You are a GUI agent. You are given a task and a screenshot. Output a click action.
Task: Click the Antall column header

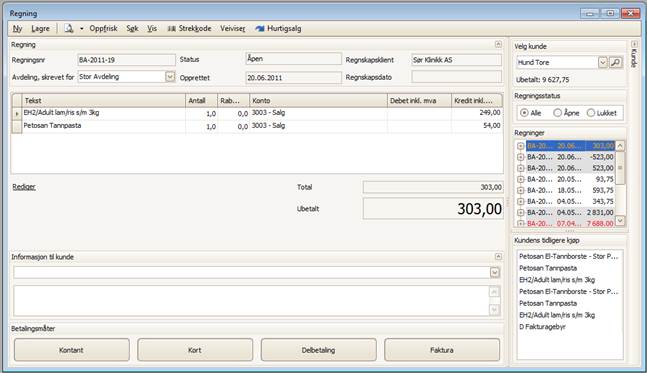(201, 100)
